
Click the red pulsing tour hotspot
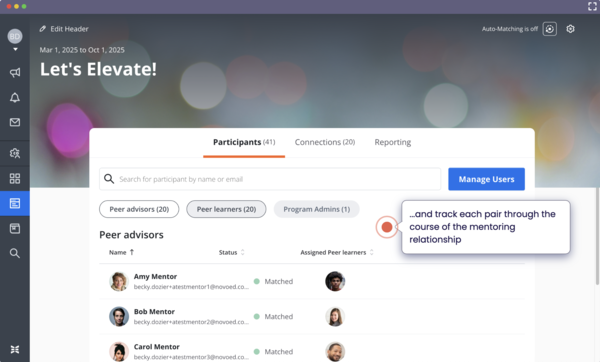click(387, 227)
